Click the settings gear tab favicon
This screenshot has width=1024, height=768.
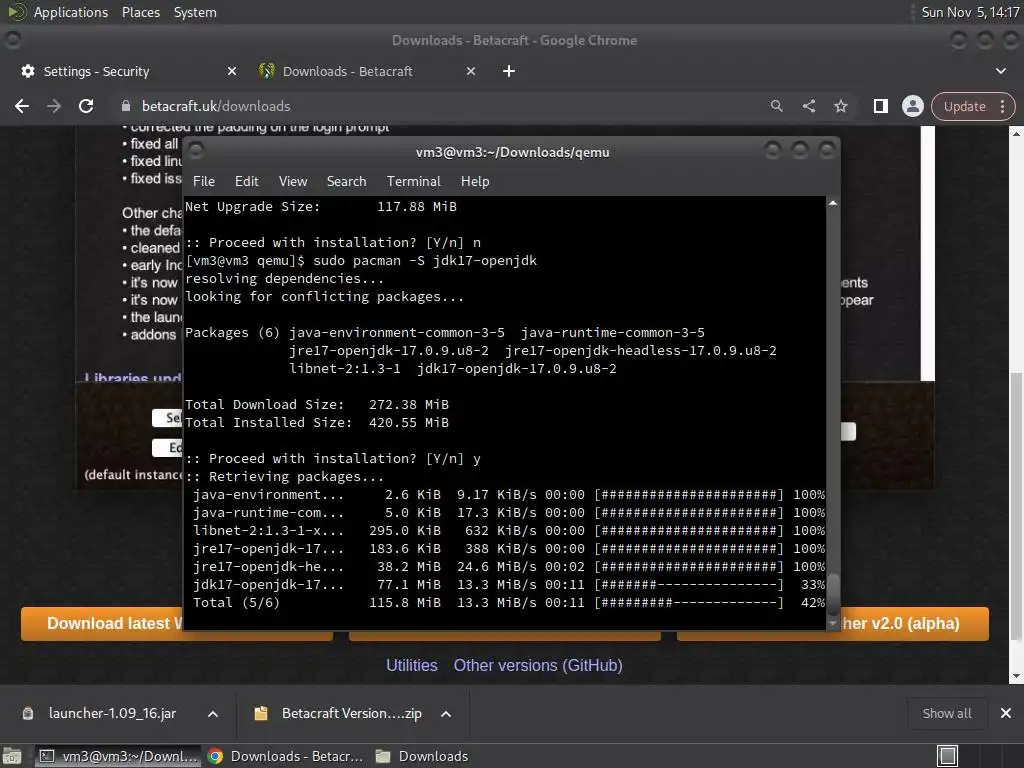click(x=27, y=71)
